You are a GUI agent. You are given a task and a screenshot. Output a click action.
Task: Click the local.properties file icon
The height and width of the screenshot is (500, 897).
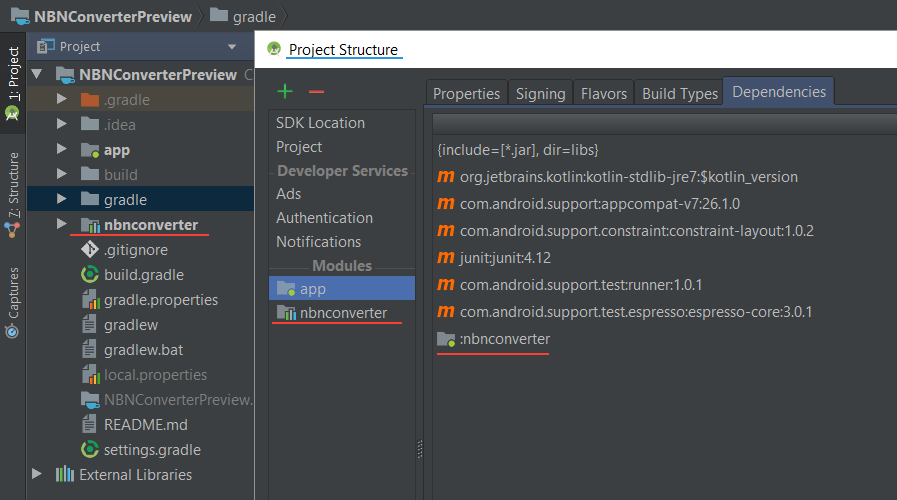click(x=91, y=375)
